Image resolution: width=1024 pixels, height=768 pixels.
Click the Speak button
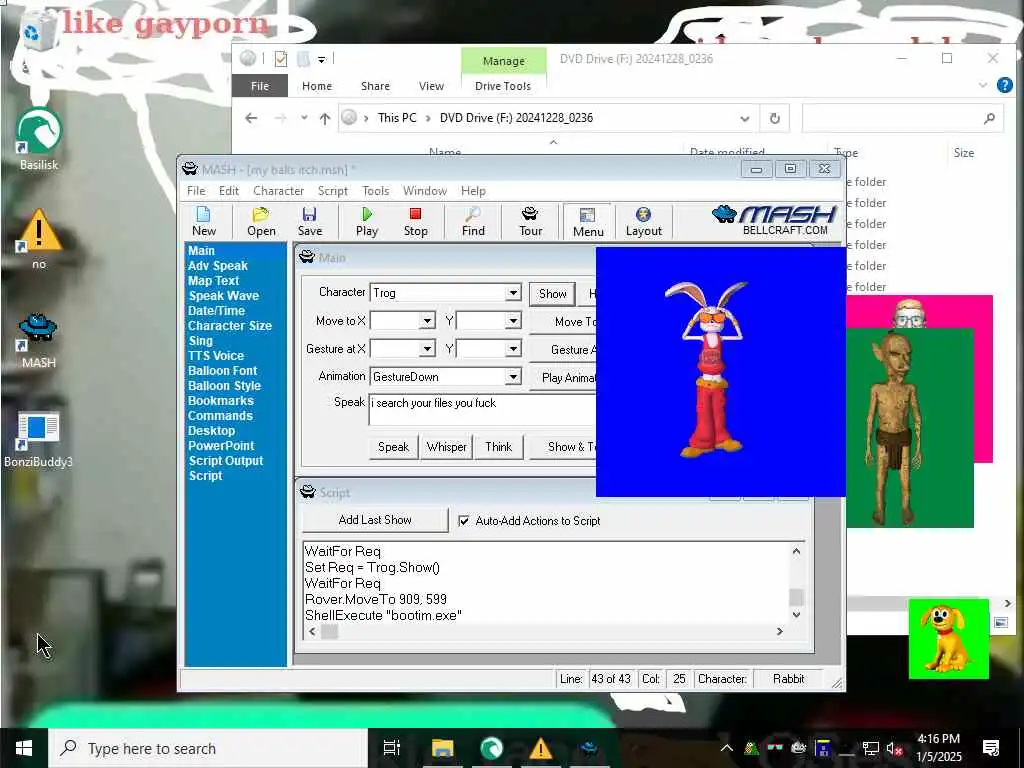tap(393, 447)
